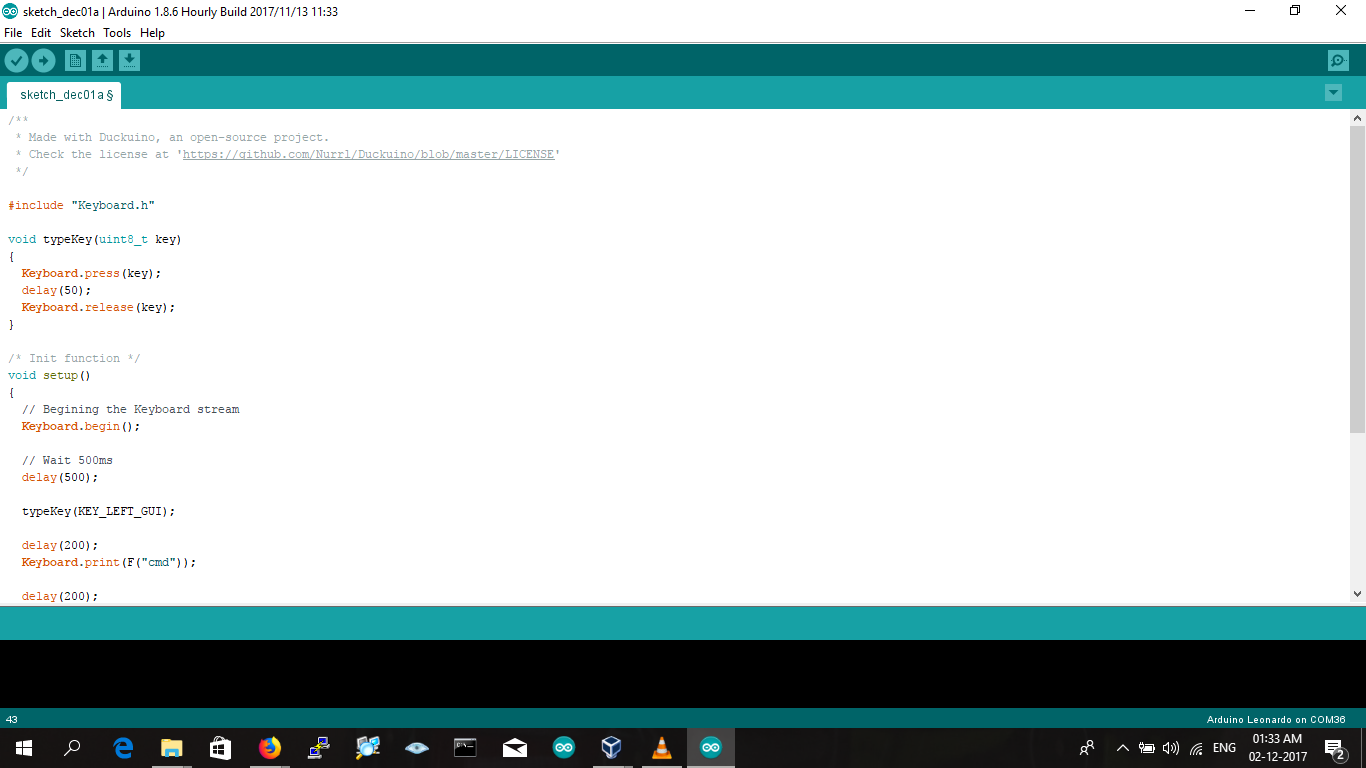Click '// Begining the Keyboard stream' comment
The height and width of the screenshot is (768, 1366).
[x=131, y=409]
